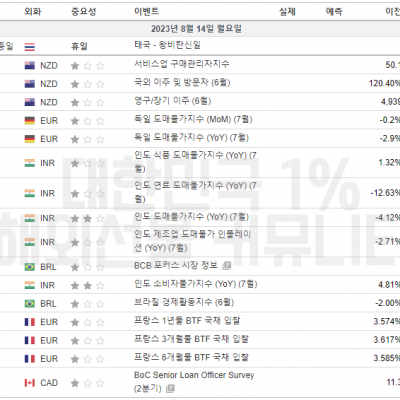Click the previous value -12.63%
Screen dimensions: 400x400
[385, 193]
